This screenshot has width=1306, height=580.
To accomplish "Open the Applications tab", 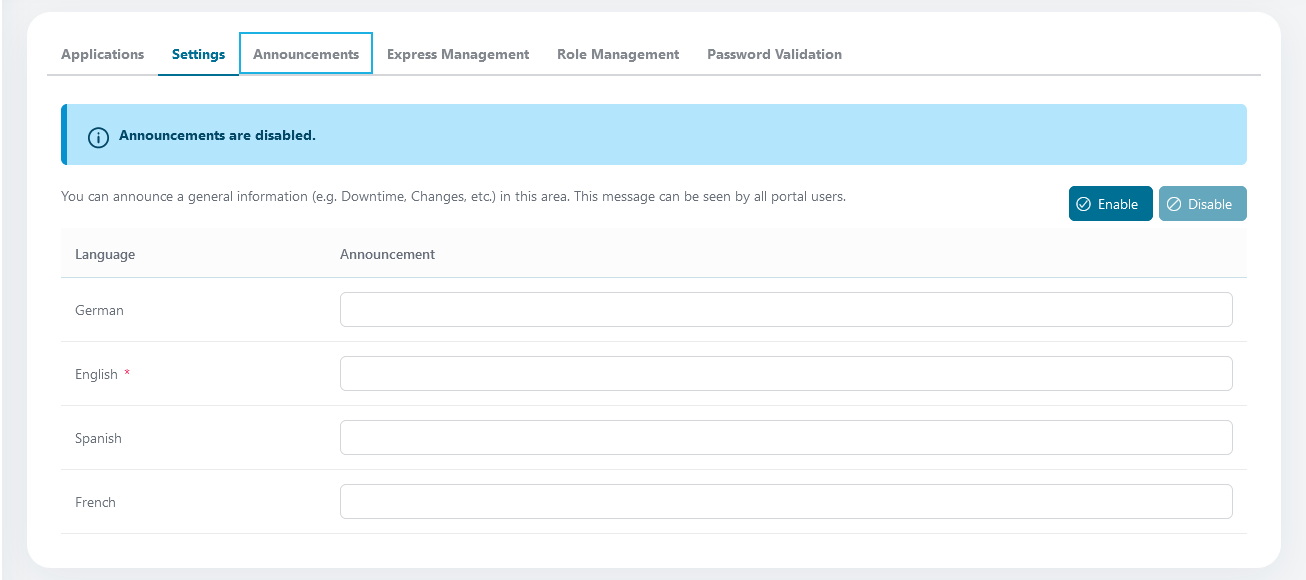I will pos(102,54).
